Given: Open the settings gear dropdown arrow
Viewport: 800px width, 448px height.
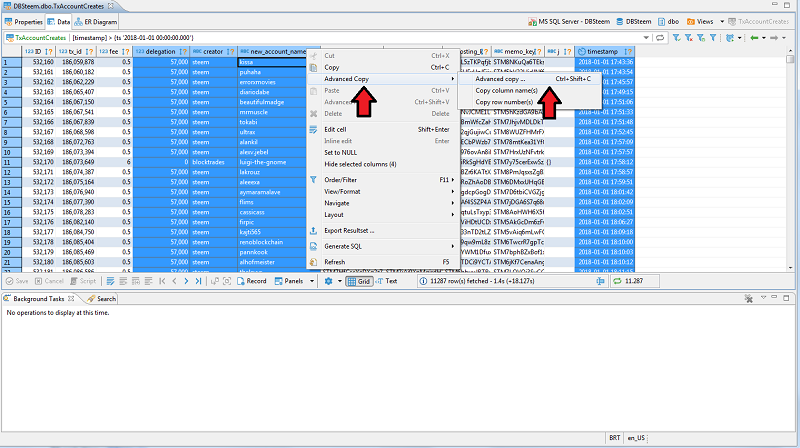Looking at the screenshot, I should click(340, 281).
